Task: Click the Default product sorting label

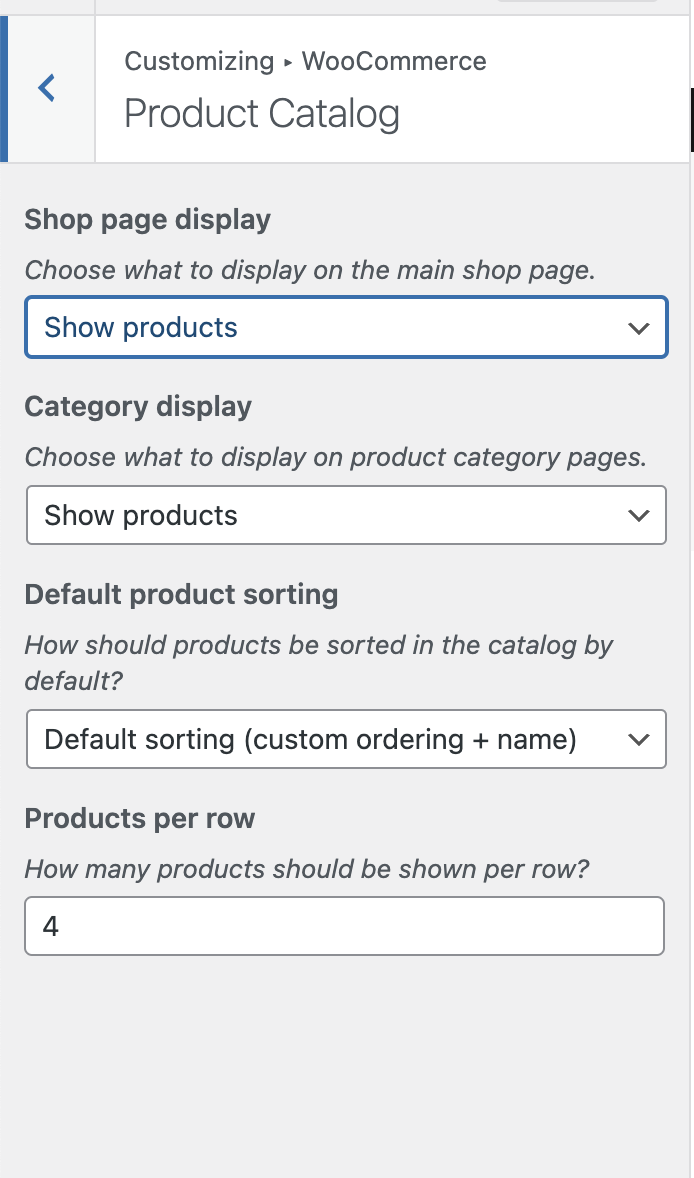Action: pos(181,595)
